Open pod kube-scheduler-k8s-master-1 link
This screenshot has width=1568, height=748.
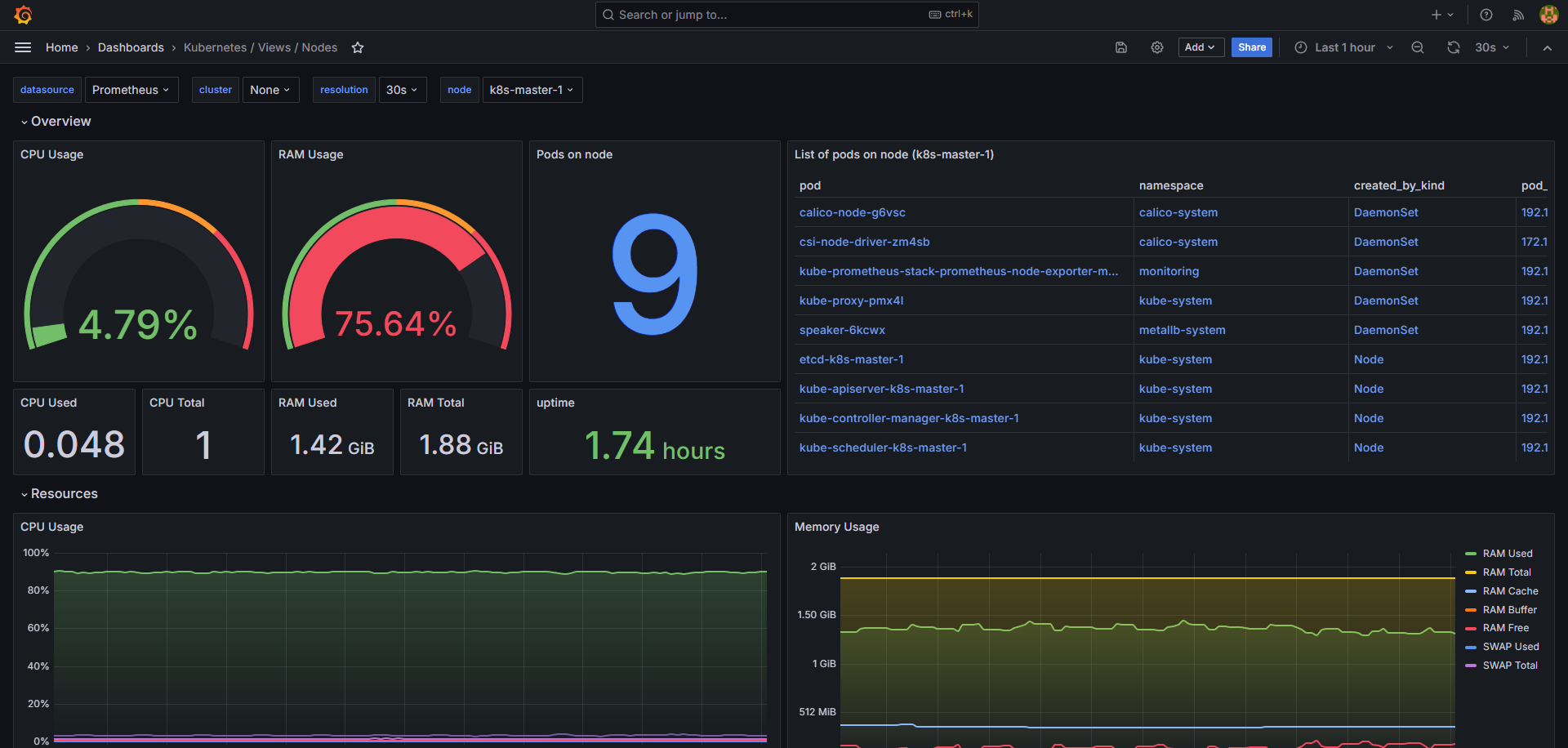[884, 447]
